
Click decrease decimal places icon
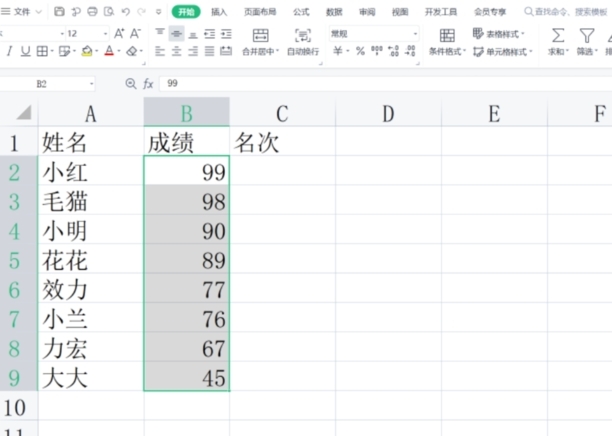click(x=410, y=51)
